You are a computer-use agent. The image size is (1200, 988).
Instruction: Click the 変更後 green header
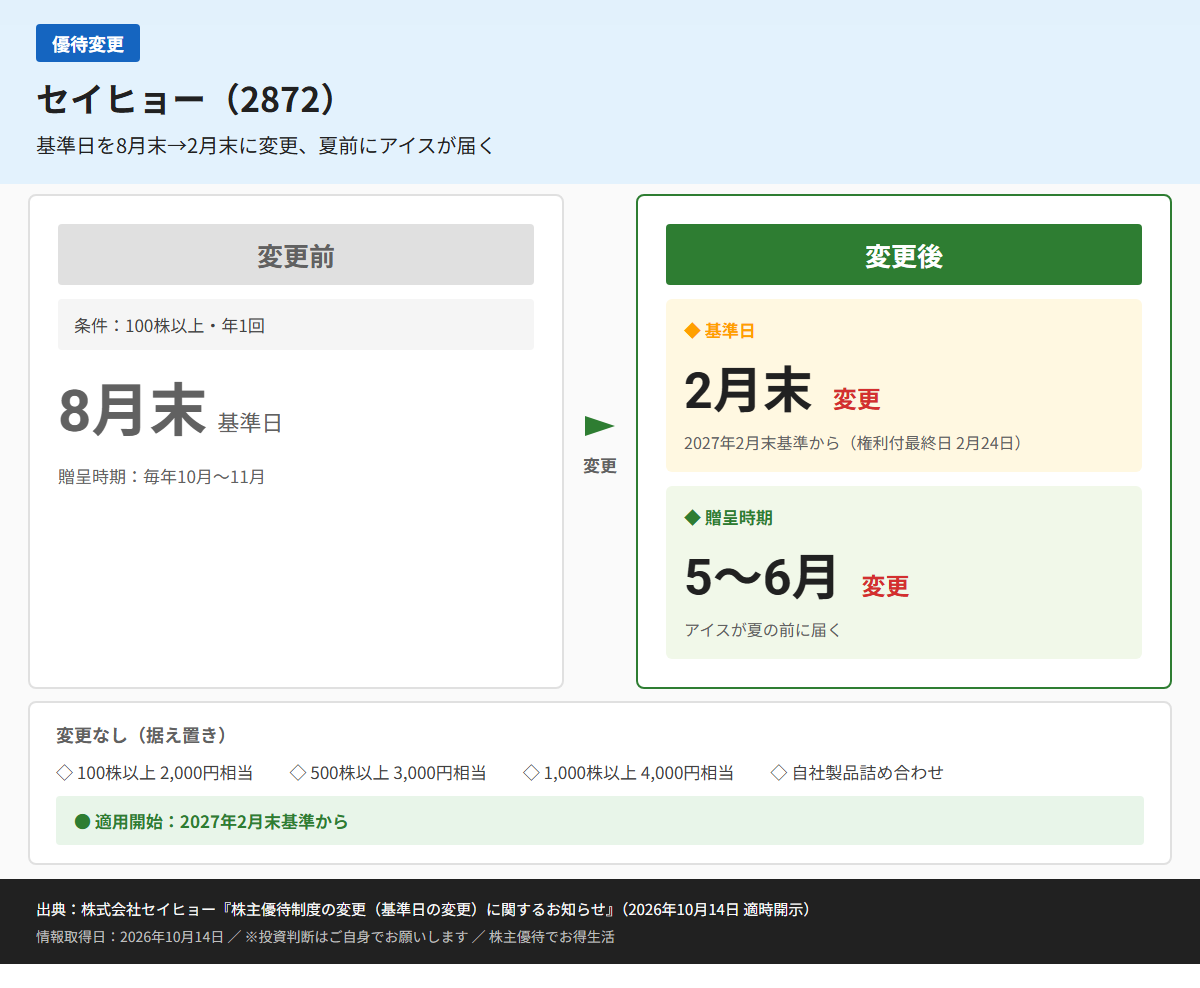pos(904,255)
